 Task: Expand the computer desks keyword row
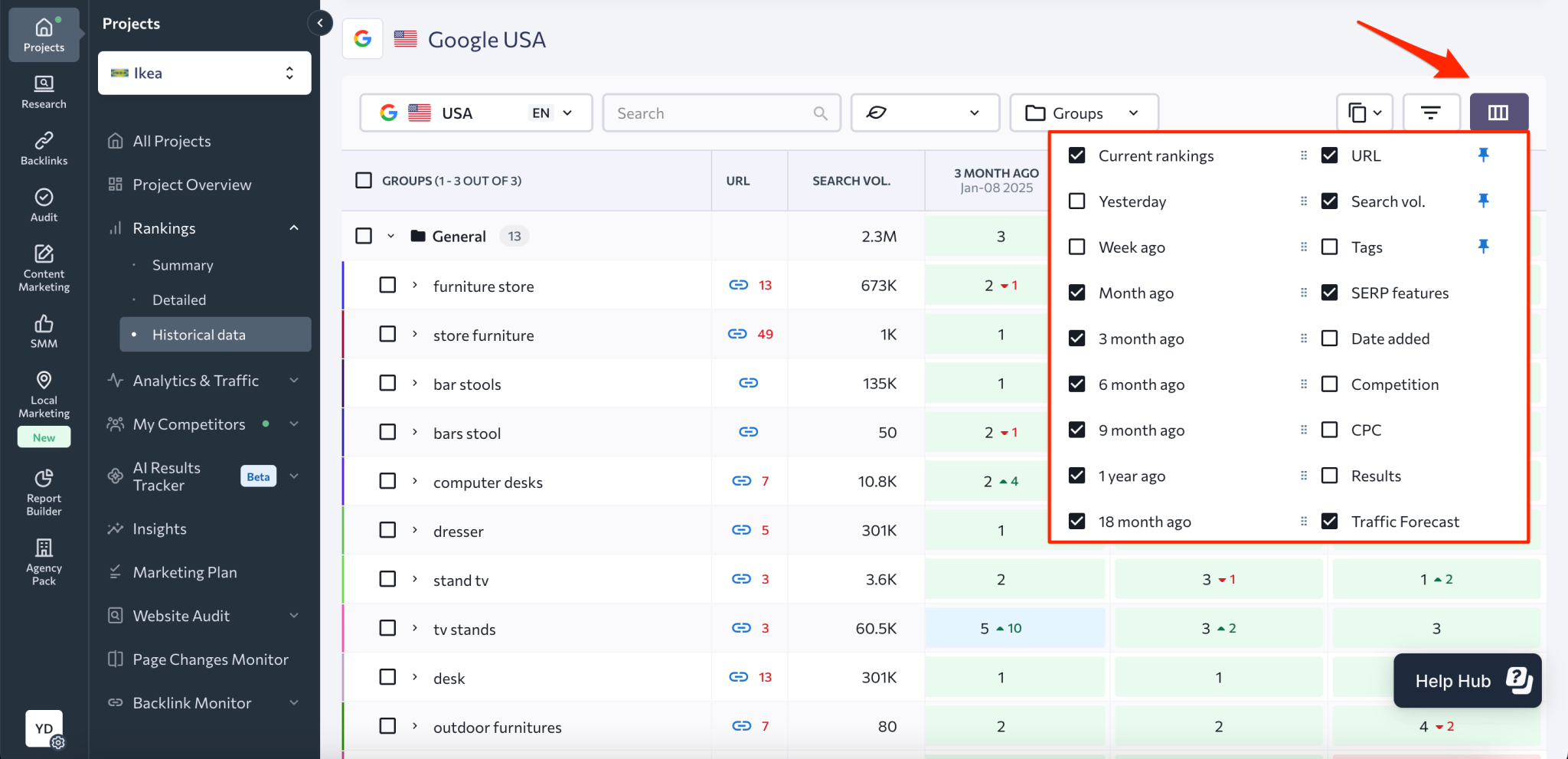tap(415, 481)
